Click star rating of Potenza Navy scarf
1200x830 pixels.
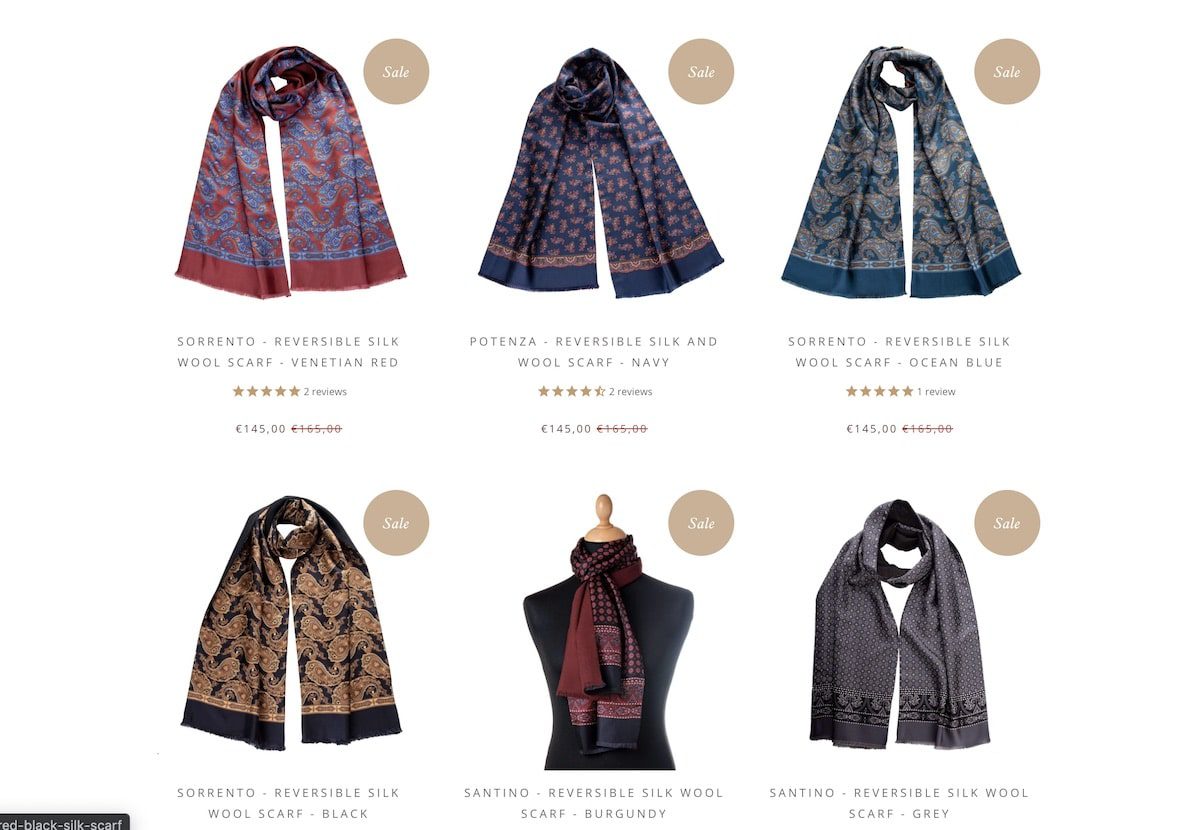point(572,391)
